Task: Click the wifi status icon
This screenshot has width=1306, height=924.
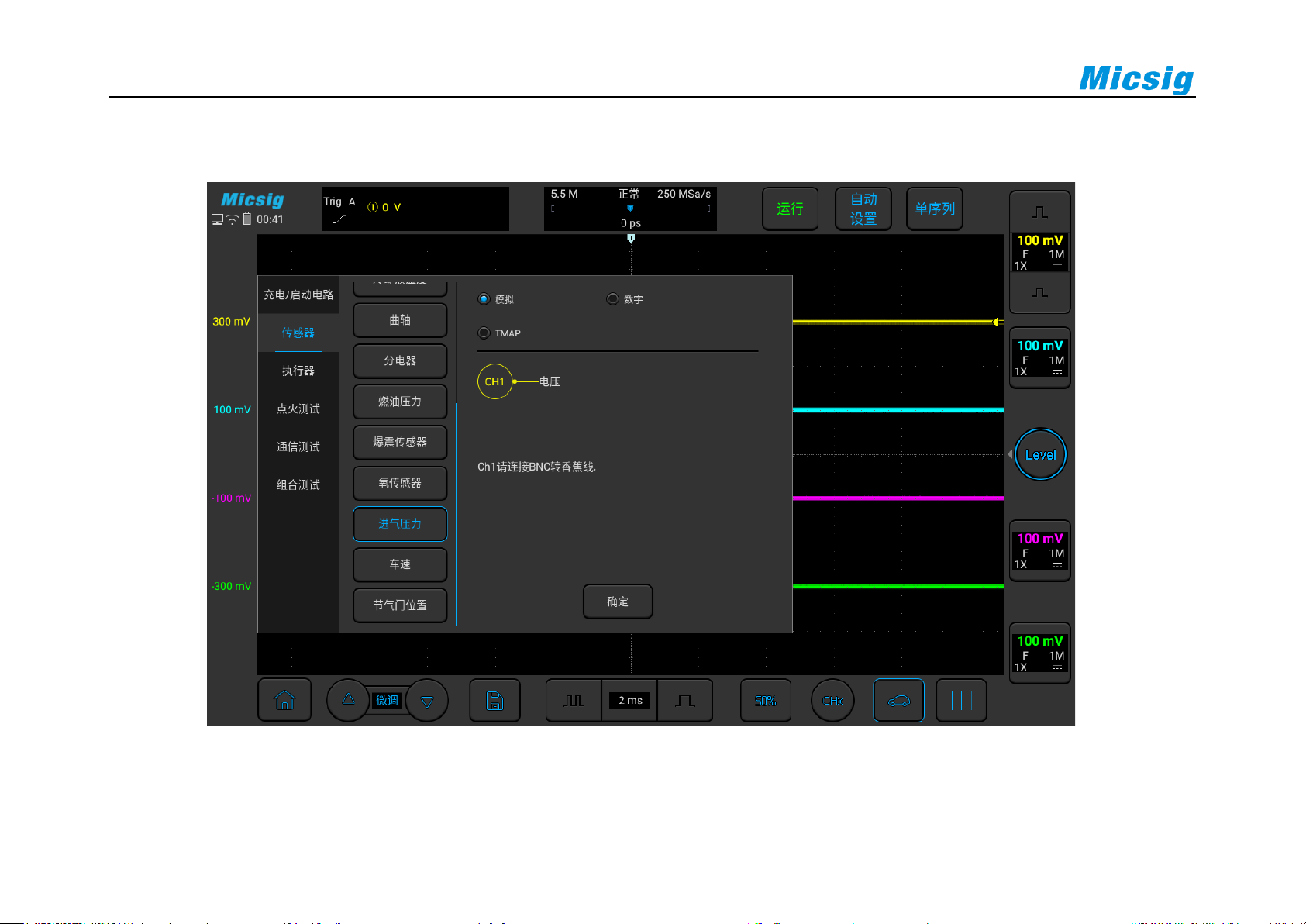Action: 232,219
